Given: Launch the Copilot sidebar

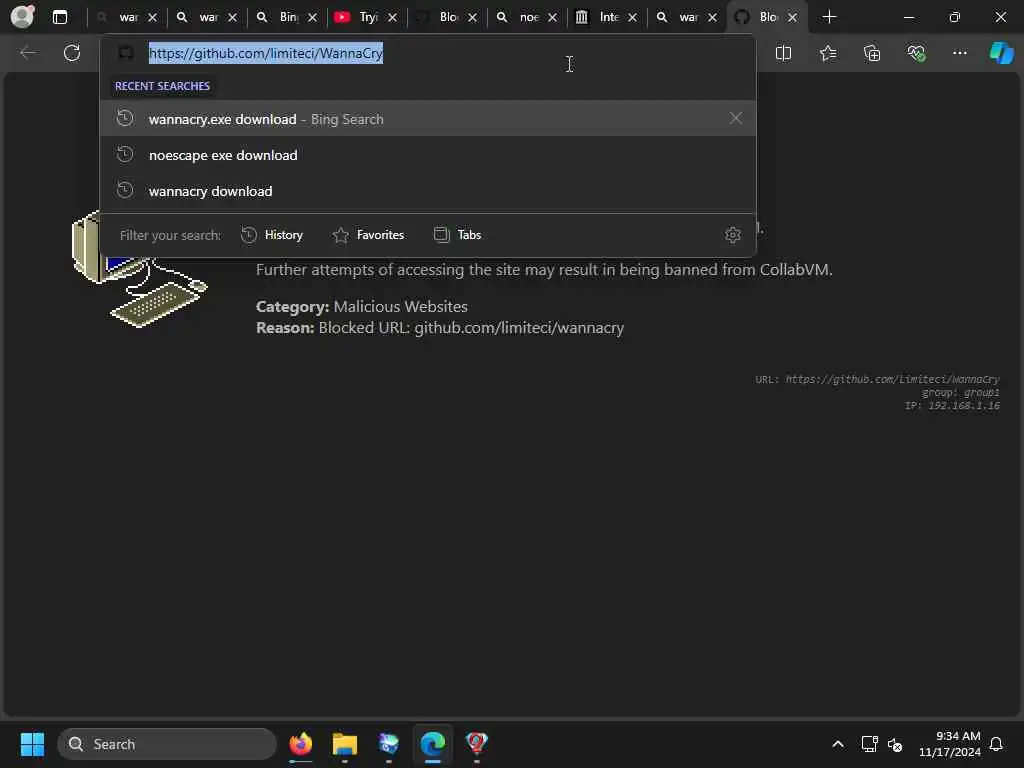Looking at the screenshot, I should click(1001, 53).
